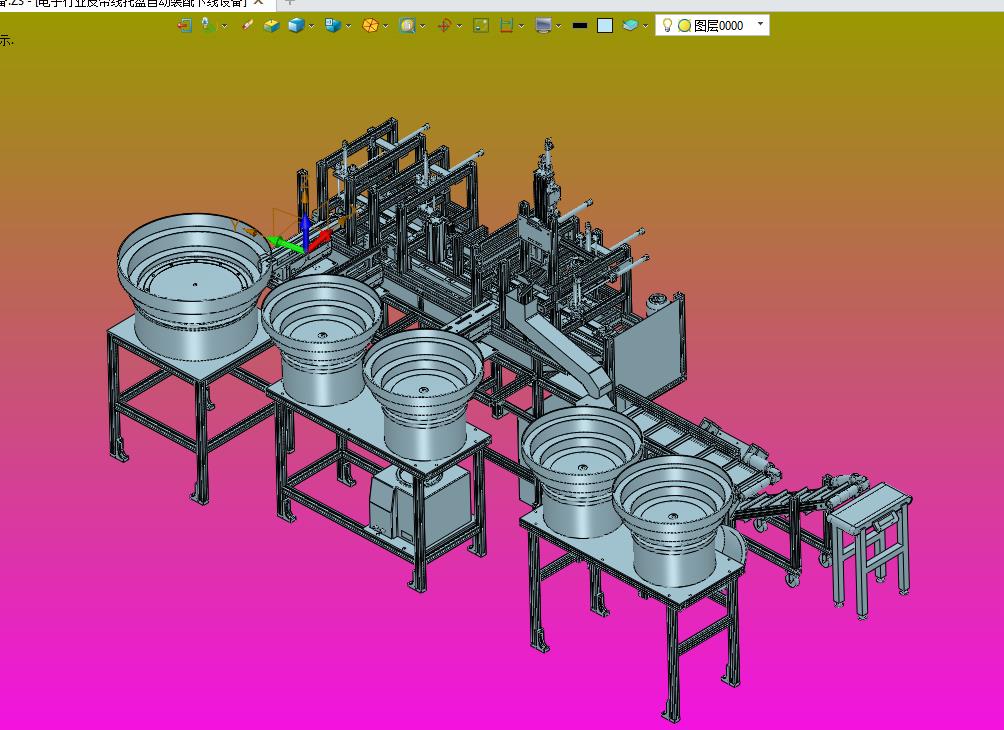Click the section measure bracket icon
Screen dimensions: 1004x730
[506, 26]
